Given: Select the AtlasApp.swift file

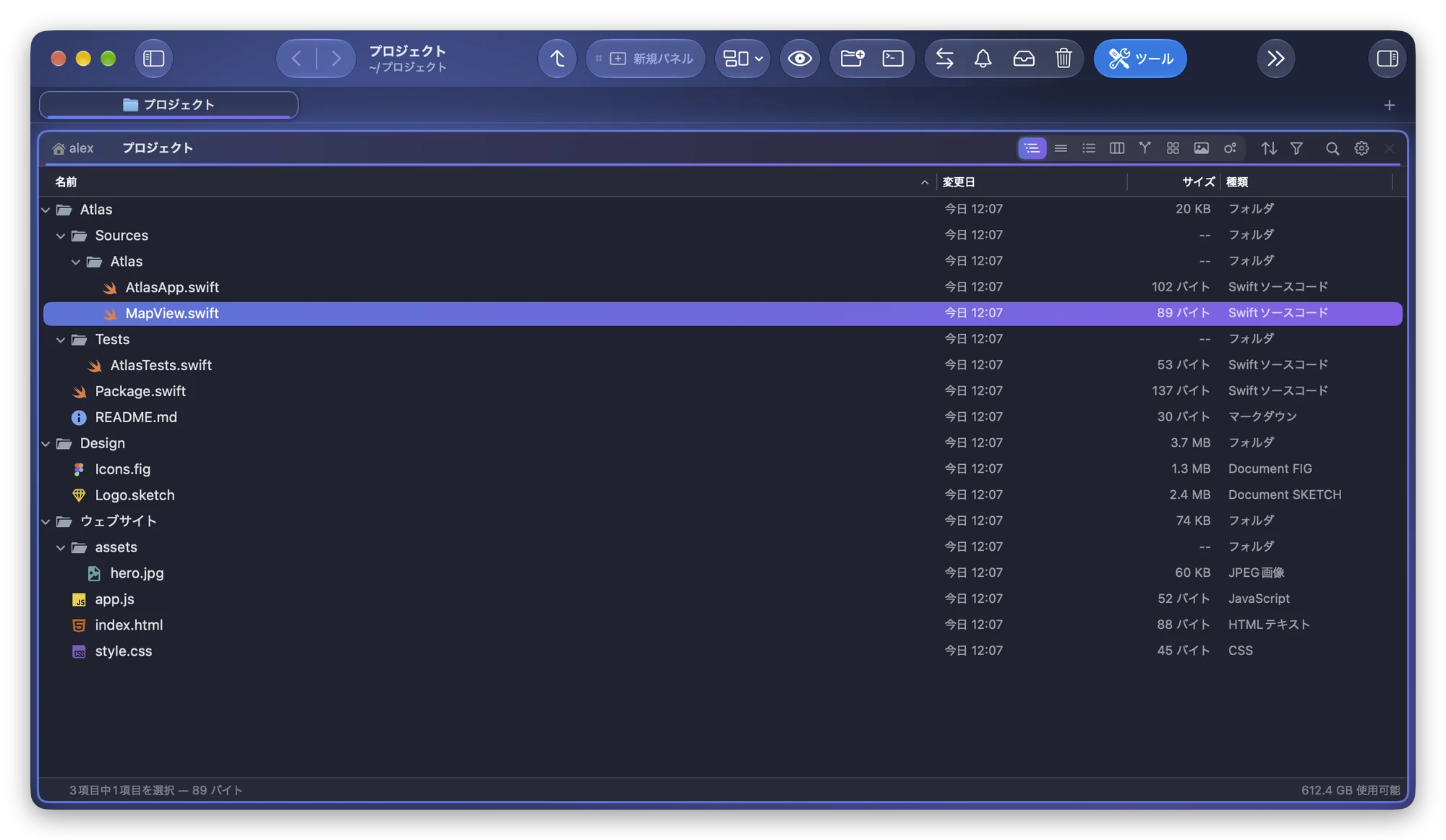Looking at the screenshot, I should point(723,288).
